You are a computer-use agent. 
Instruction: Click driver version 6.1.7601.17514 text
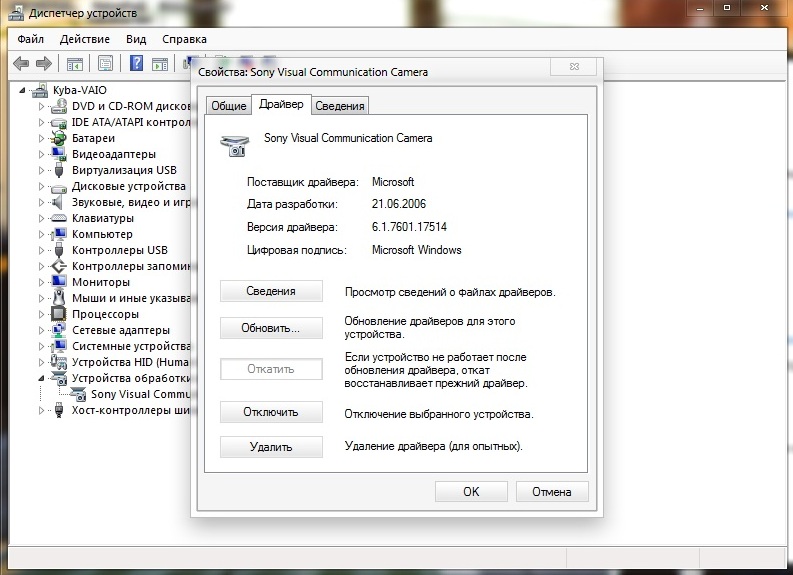(409, 227)
